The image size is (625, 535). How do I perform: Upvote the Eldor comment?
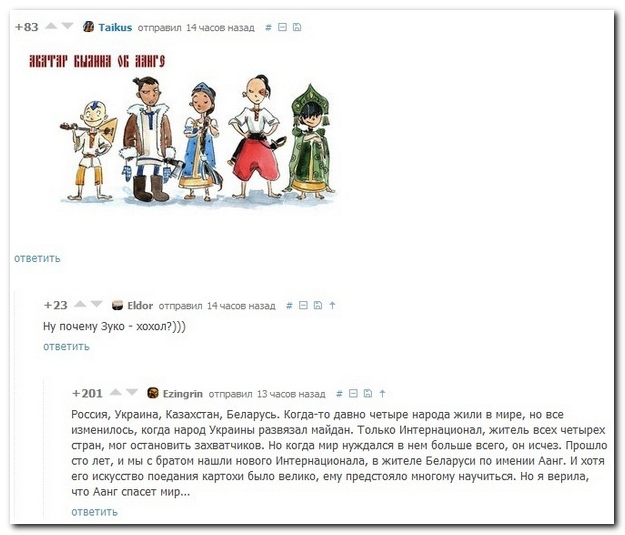(x=80, y=305)
